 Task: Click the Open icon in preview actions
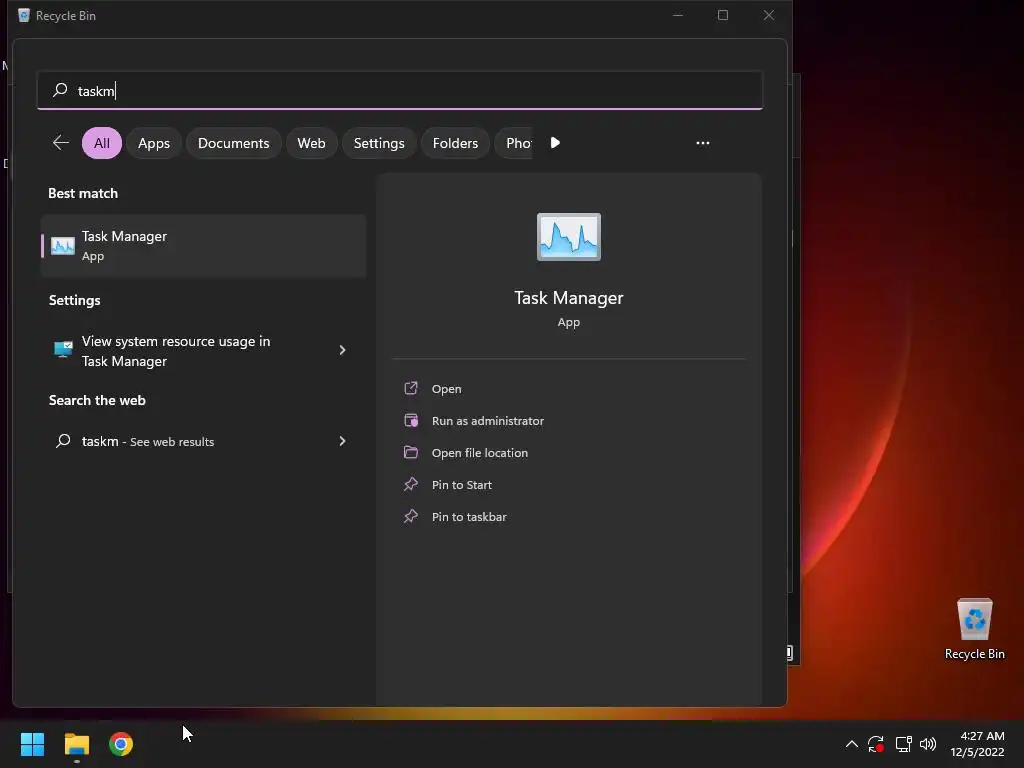coord(411,388)
